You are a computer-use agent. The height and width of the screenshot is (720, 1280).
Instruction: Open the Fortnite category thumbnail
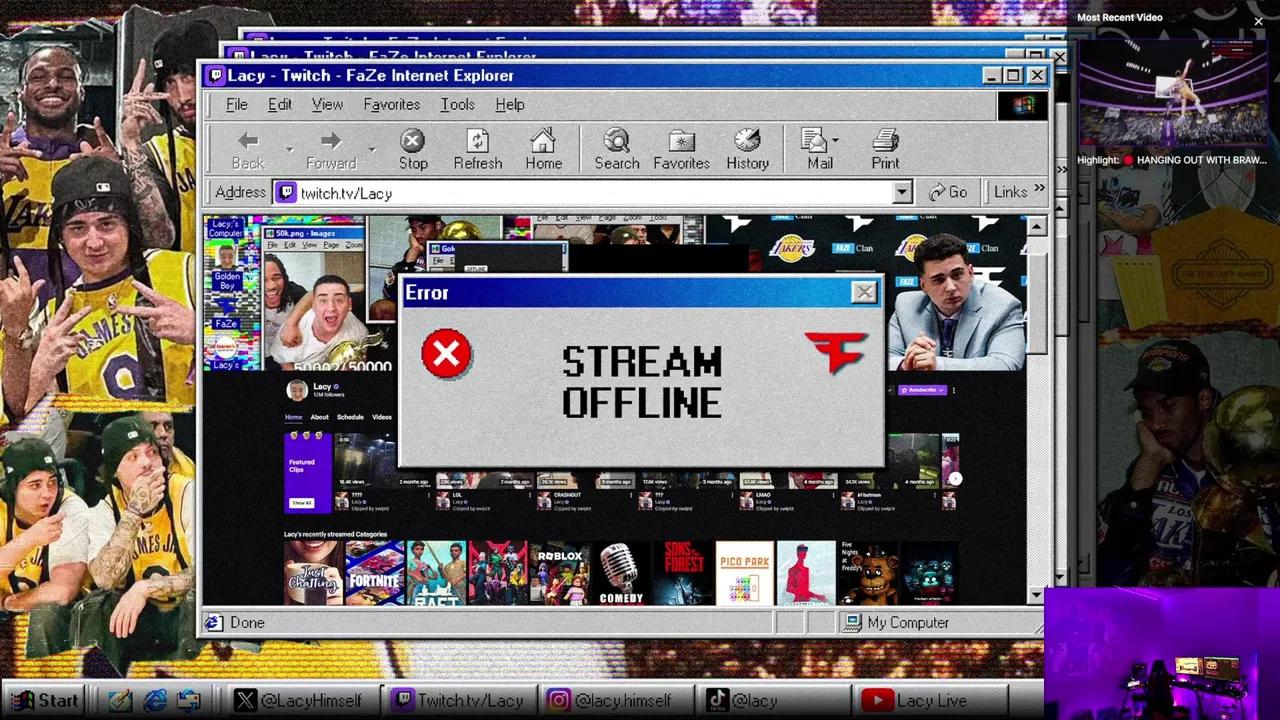374,573
